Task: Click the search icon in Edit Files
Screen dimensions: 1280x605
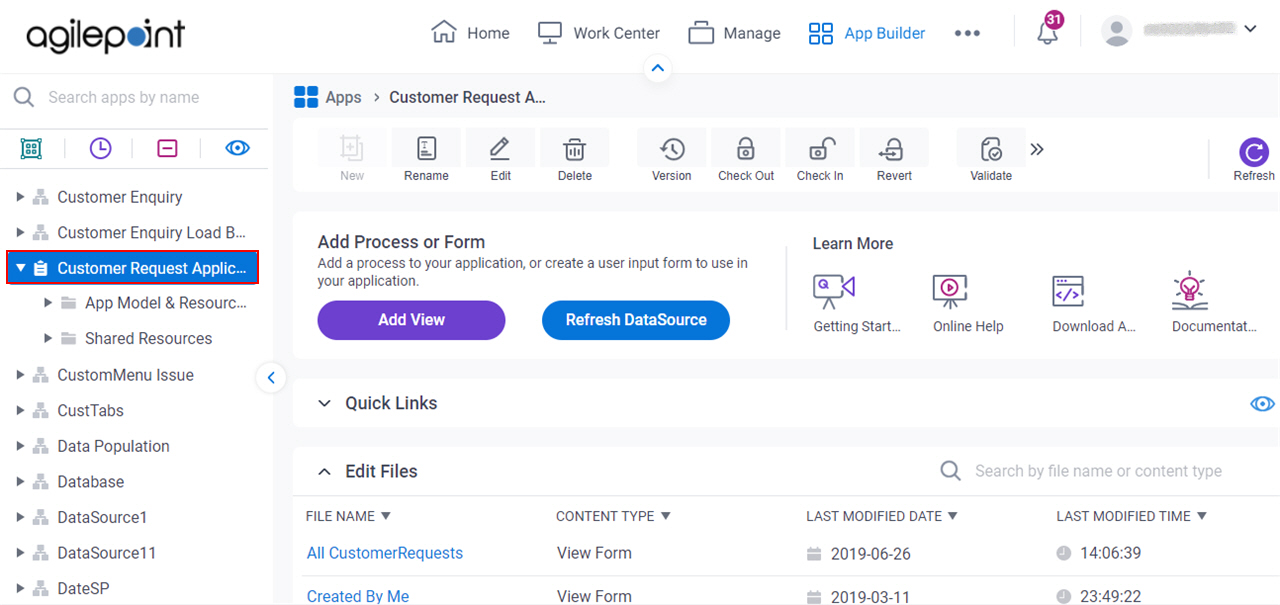Action: point(951,470)
